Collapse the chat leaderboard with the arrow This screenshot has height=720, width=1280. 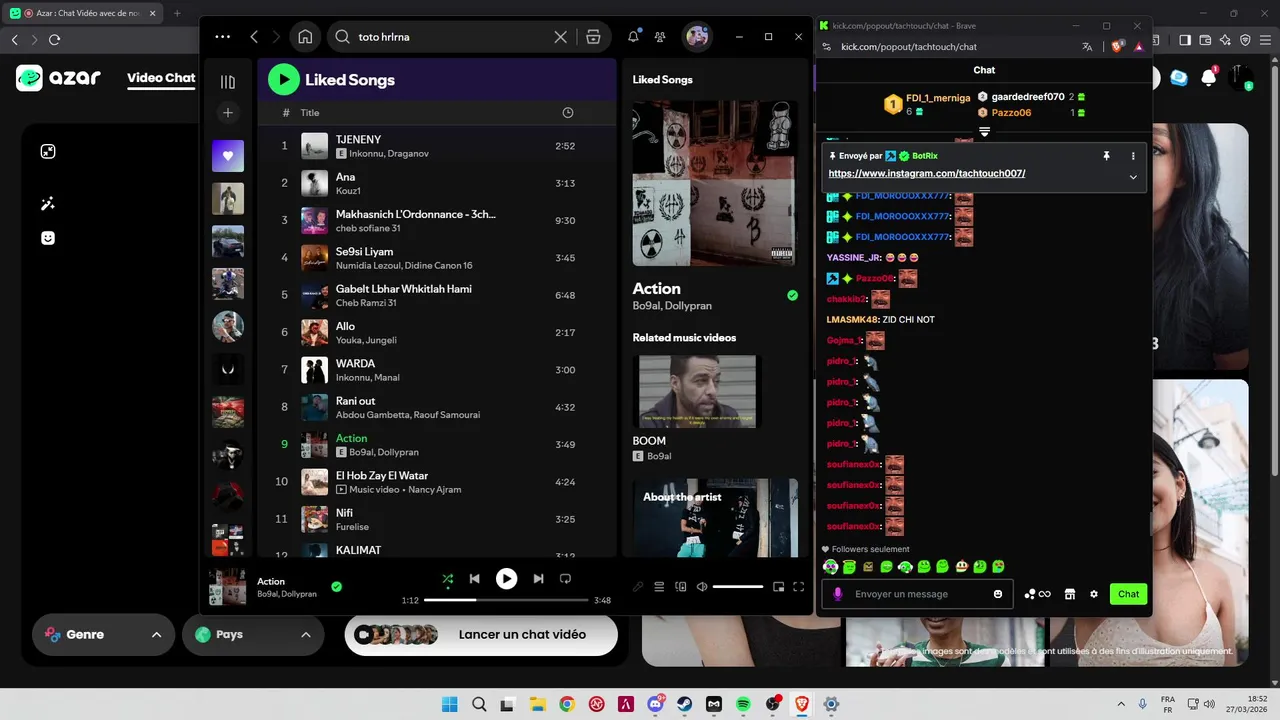pos(984,132)
